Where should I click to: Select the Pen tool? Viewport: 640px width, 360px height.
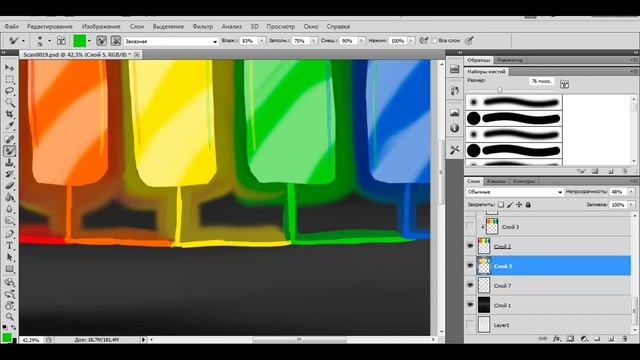pos(9,234)
